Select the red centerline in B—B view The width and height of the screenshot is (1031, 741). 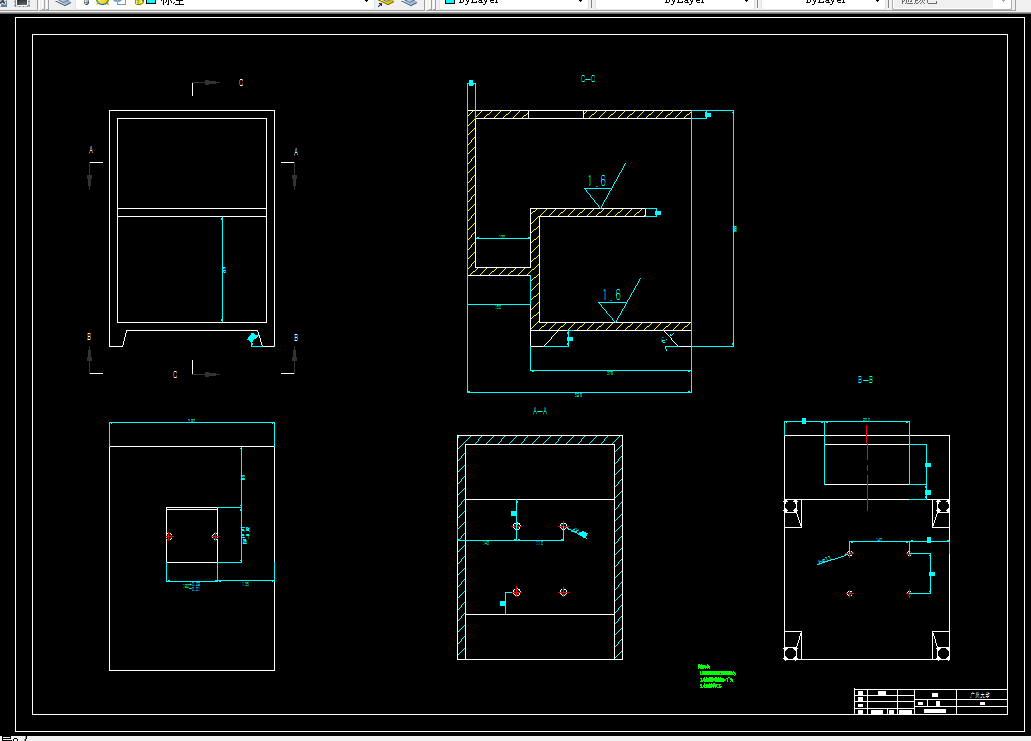867,468
